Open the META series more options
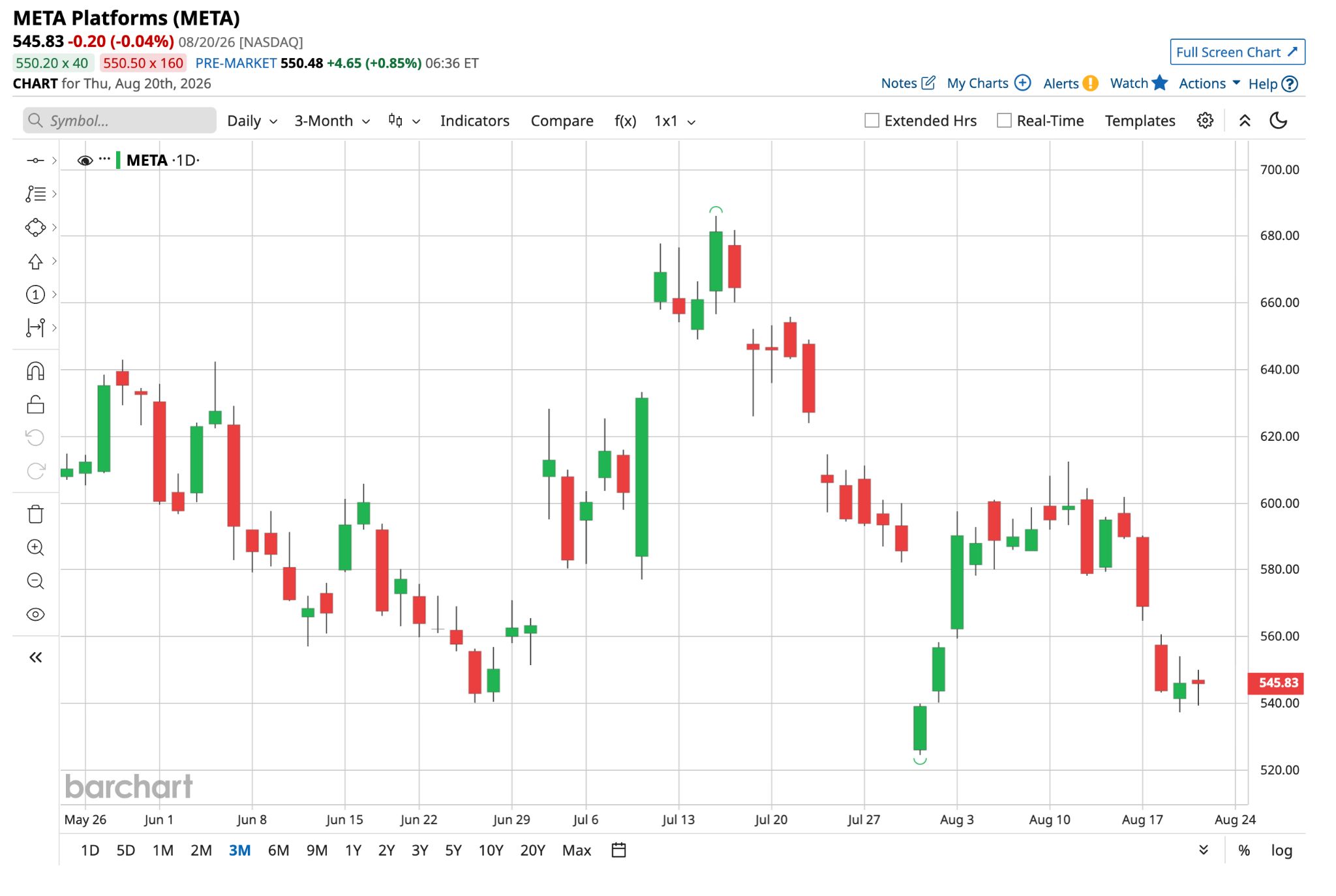This screenshot has height=896, width=1336. (104, 159)
